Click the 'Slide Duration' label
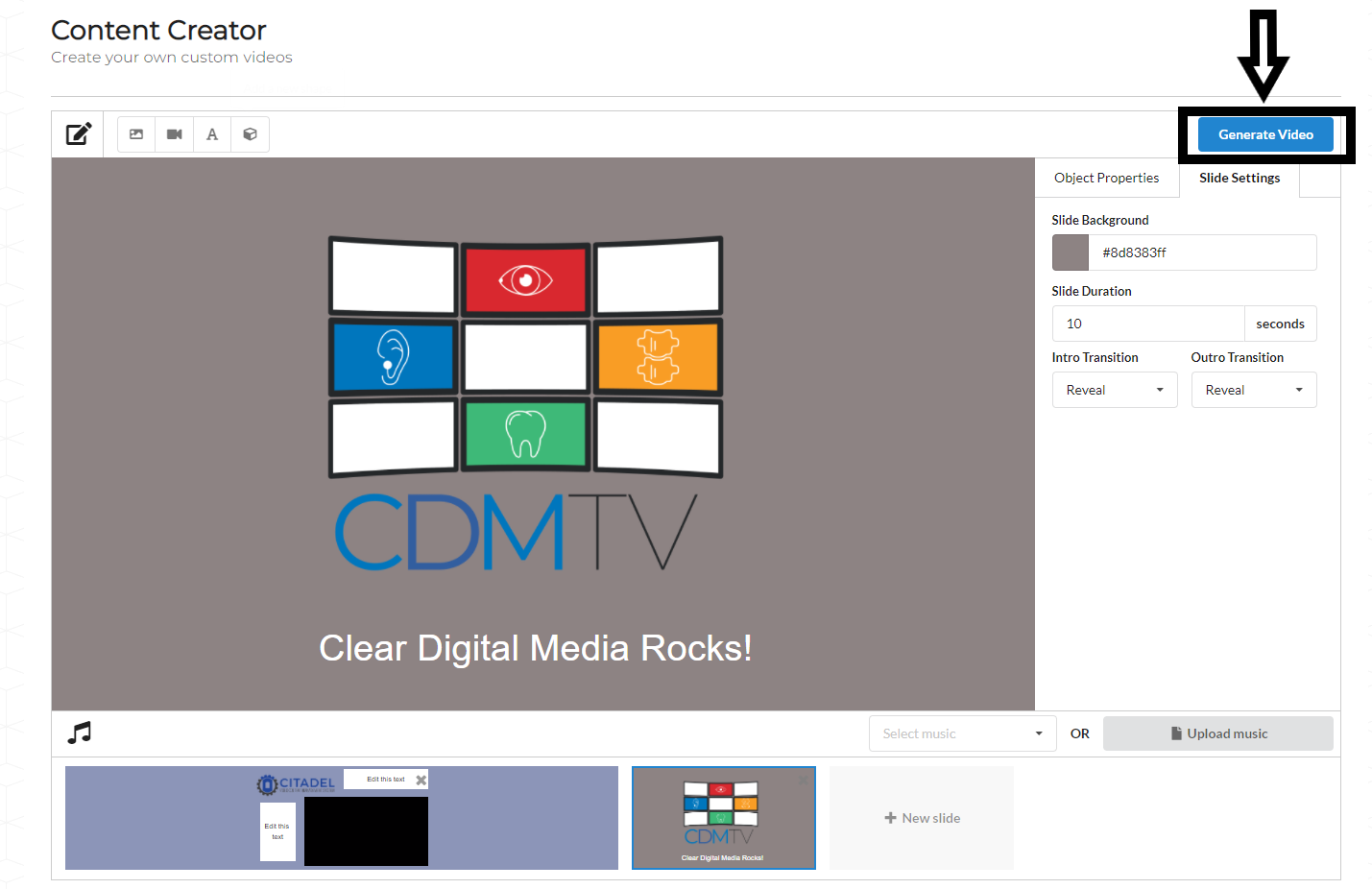 click(x=1091, y=291)
